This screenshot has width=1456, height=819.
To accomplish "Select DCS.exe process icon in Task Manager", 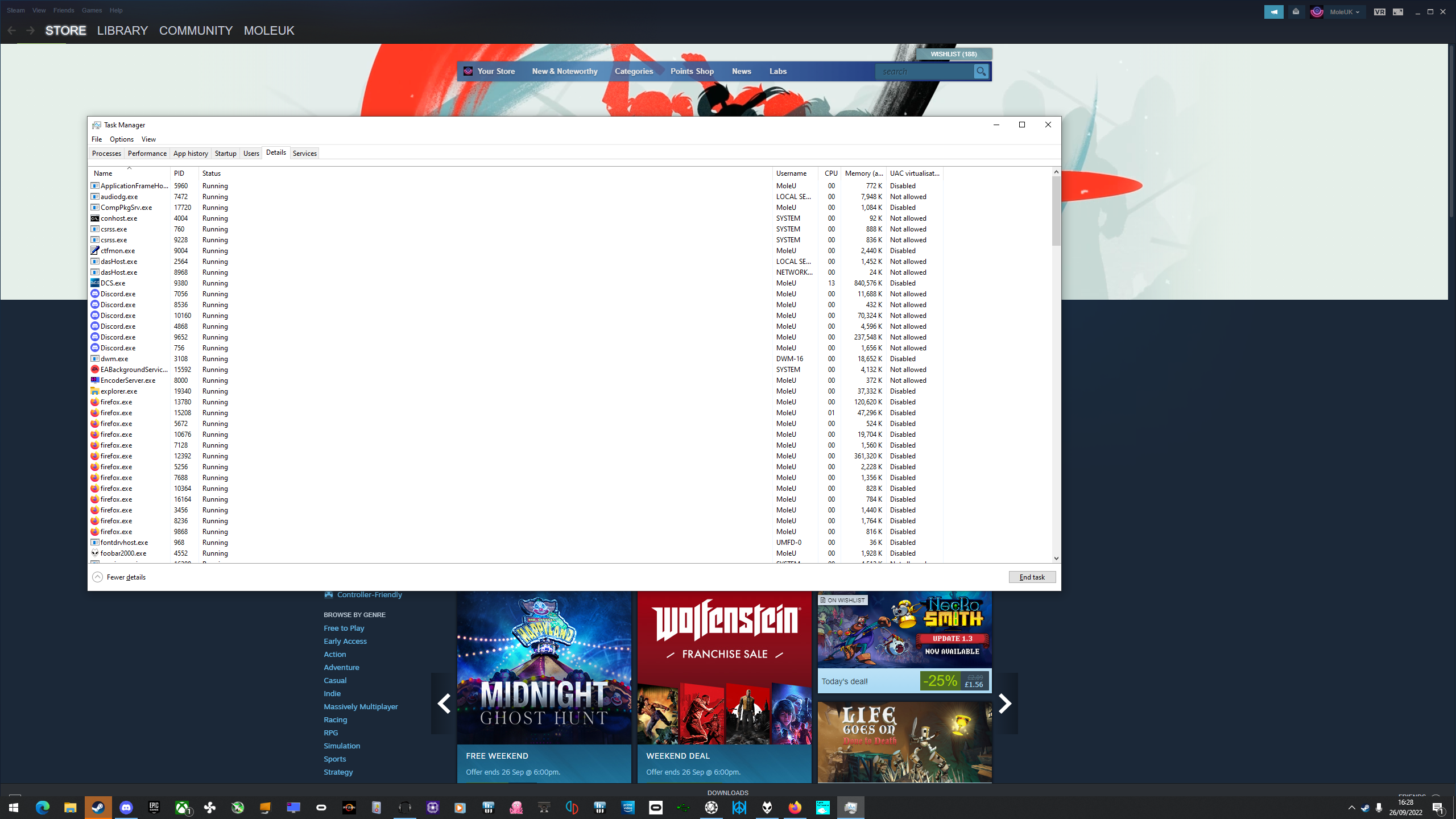I will (95, 283).
